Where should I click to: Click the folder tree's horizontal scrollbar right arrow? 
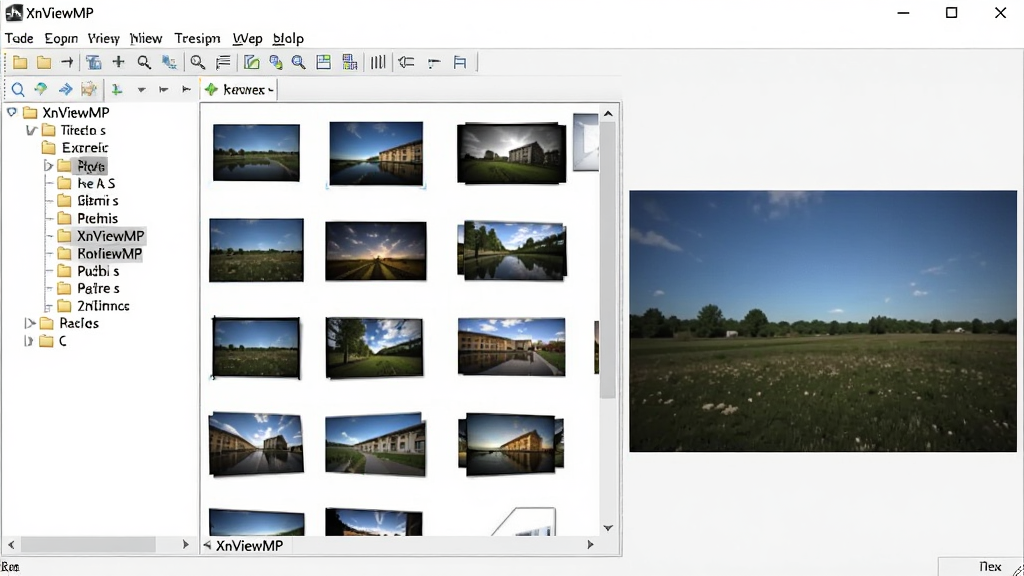pyautogui.click(x=185, y=544)
